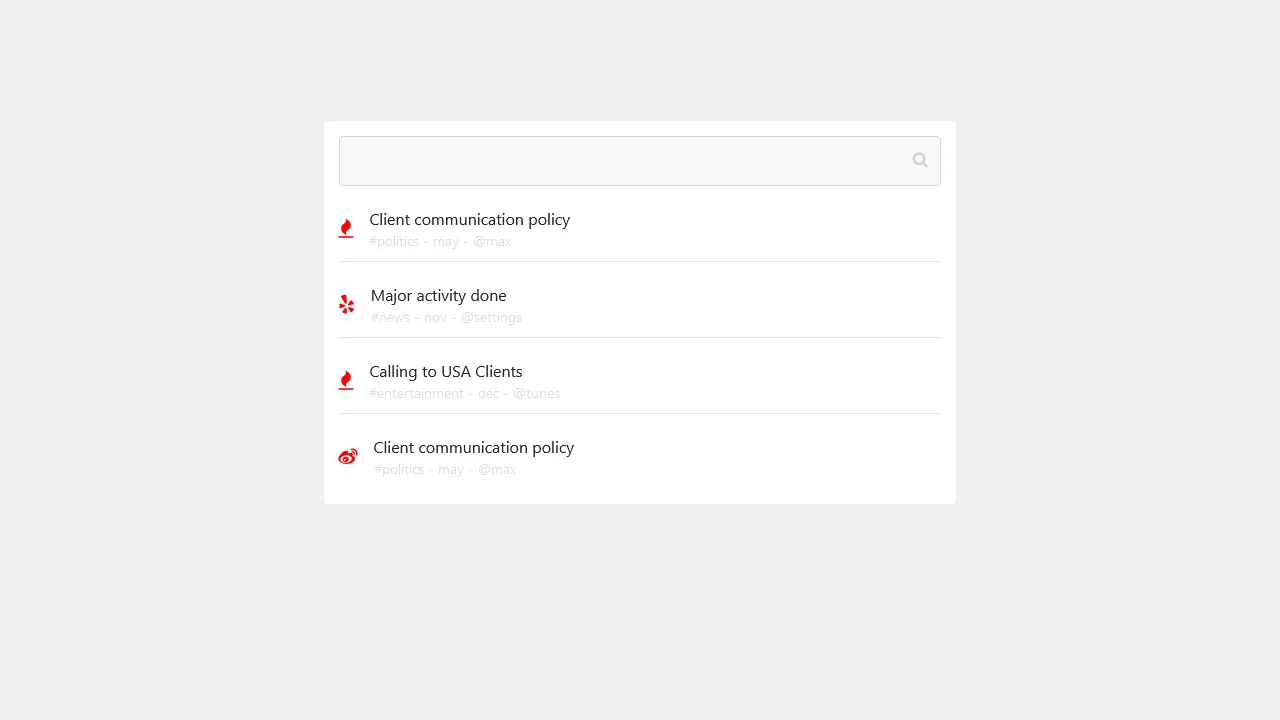Click the Weibo icon on the last result
This screenshot has height=720, width=1280.
pyautogui.click(x=348, y=456)
